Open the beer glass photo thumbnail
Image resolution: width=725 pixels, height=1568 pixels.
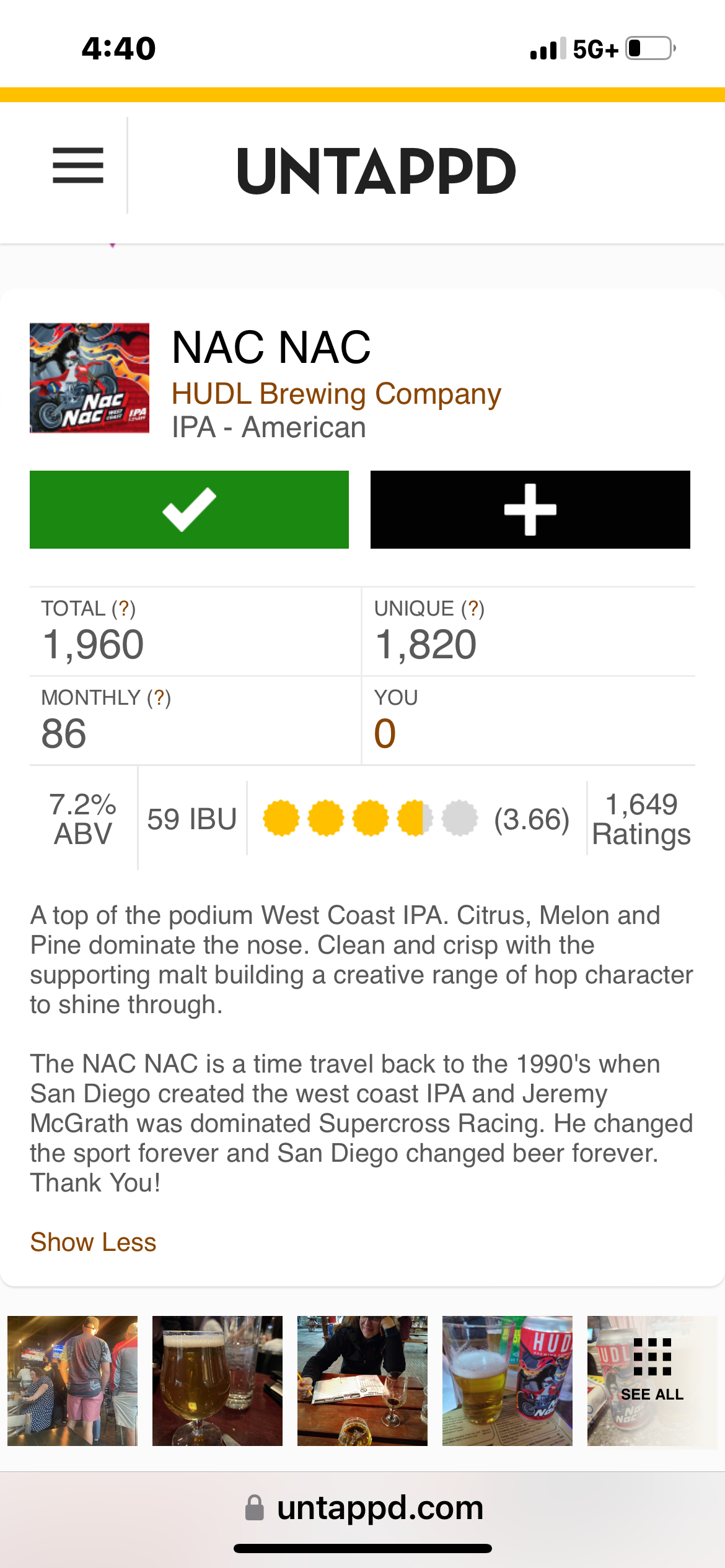tap(217, 1381)
